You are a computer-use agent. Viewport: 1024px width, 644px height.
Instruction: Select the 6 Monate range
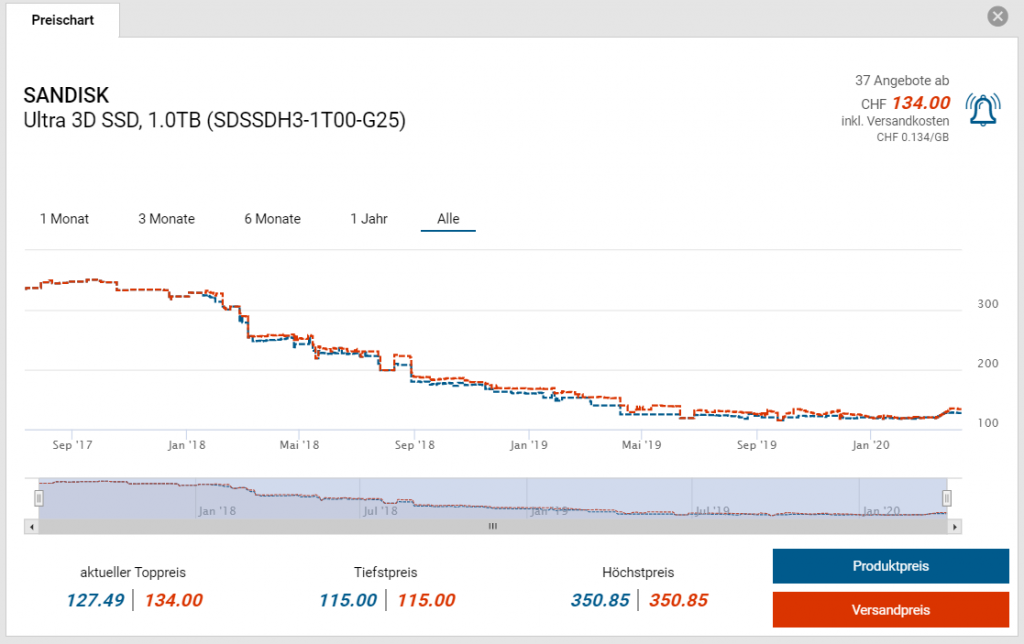coord(272,219)
